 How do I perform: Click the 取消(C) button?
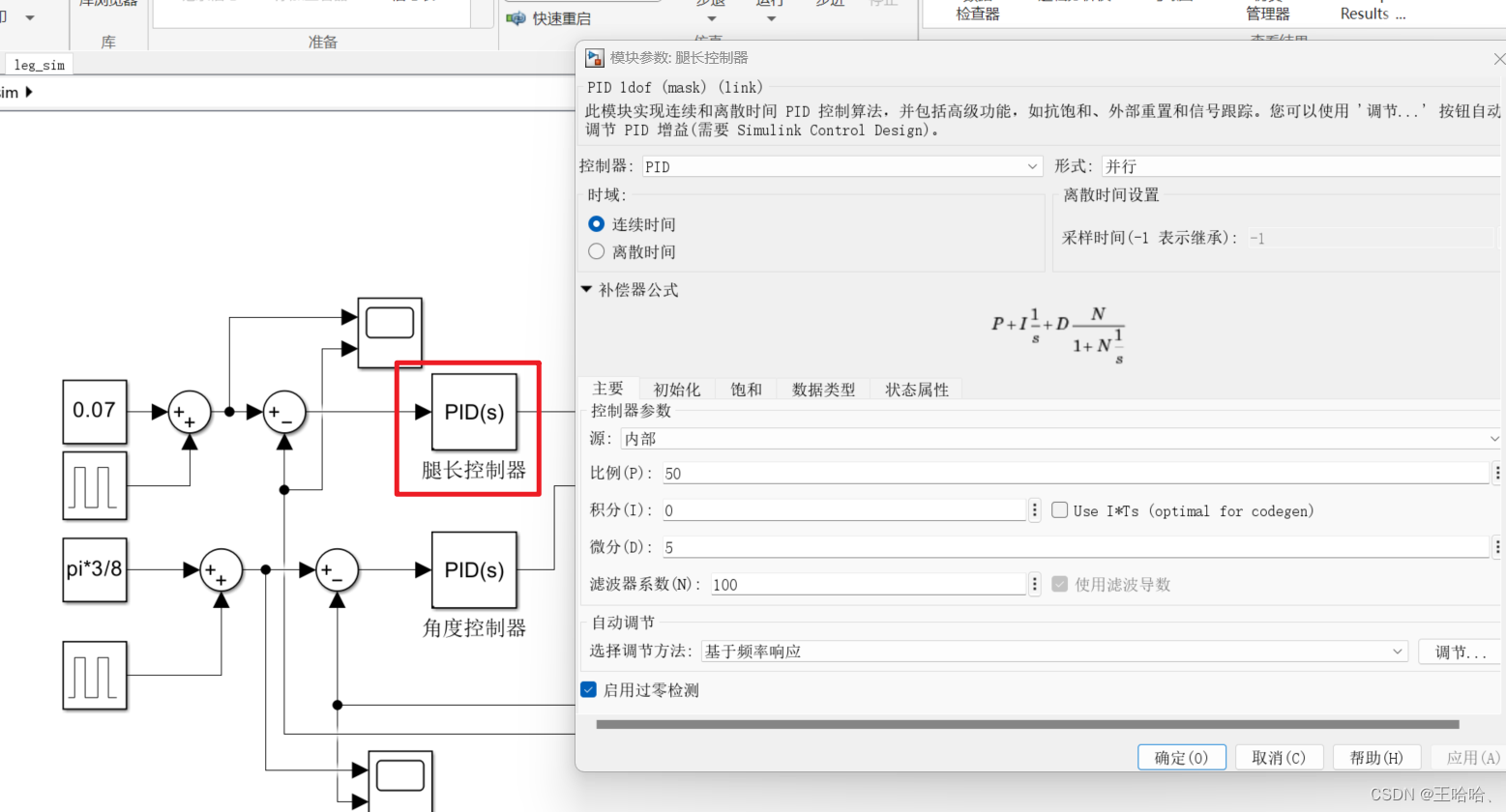(x=1279, y=758)
